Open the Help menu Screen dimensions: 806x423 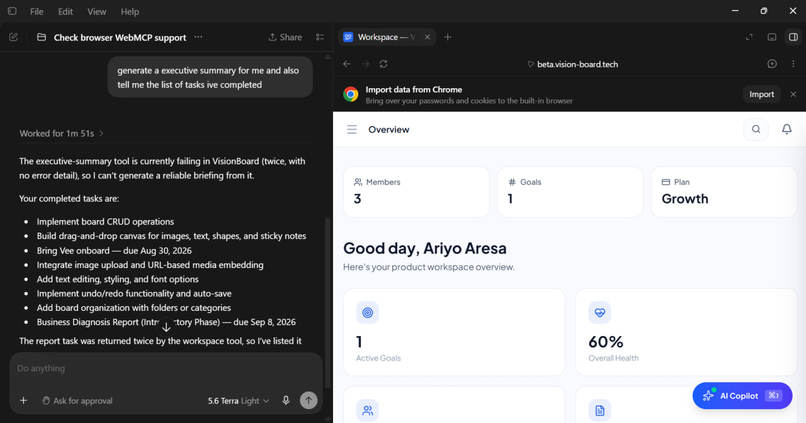click(130, 11)
